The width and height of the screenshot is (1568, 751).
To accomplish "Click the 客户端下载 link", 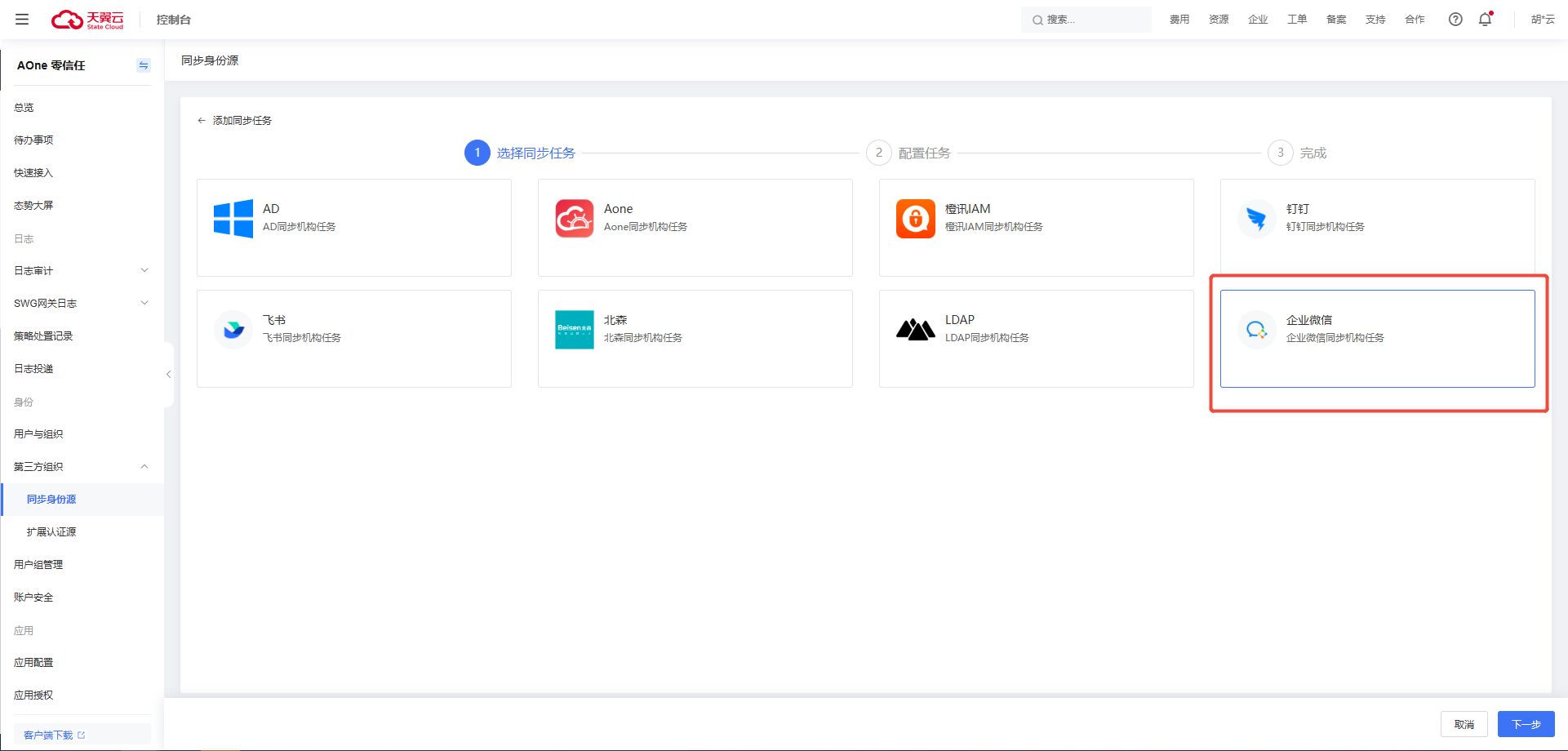I will 49,735.
